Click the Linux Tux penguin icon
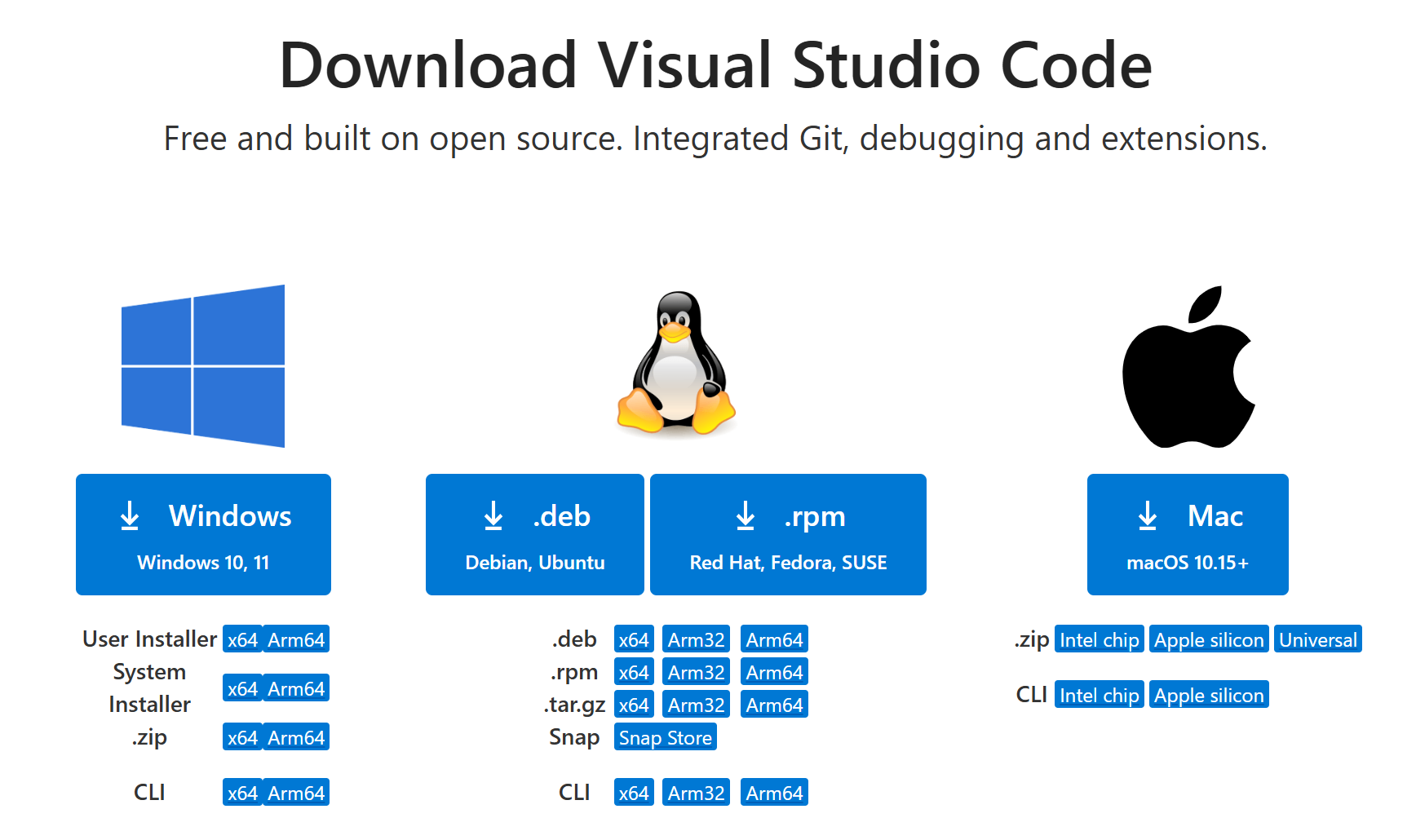 tap(676, 363)
